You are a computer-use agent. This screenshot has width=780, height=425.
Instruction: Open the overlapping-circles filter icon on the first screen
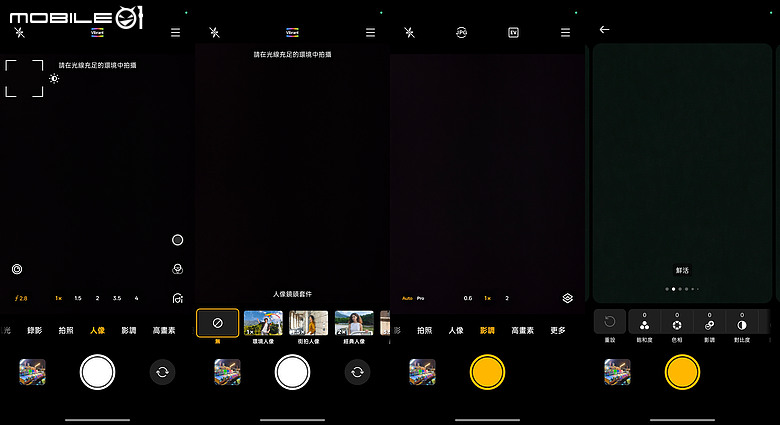178,269
